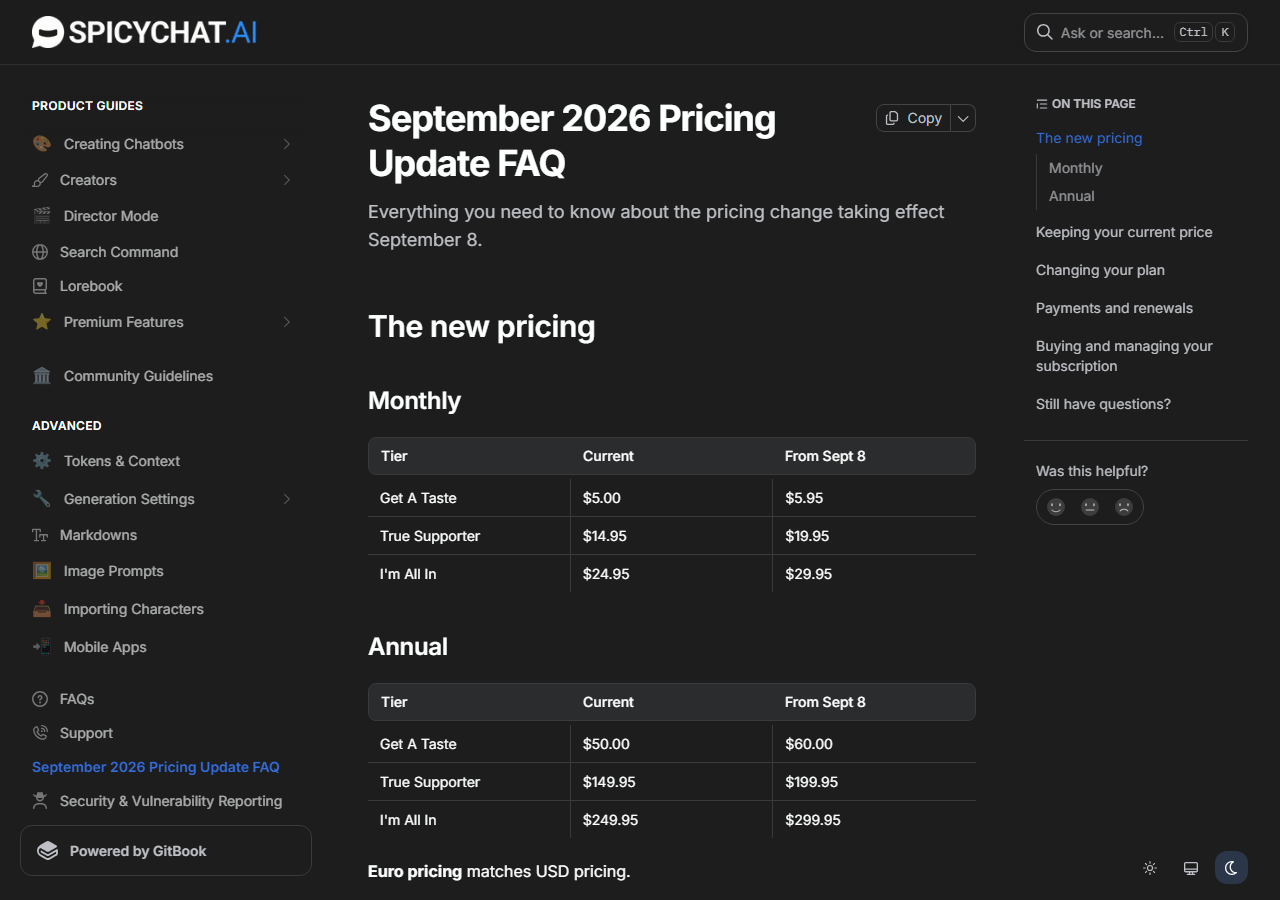Open the Lorebook page
Screen dimensions: 1280x900
(x=91, y=286)
